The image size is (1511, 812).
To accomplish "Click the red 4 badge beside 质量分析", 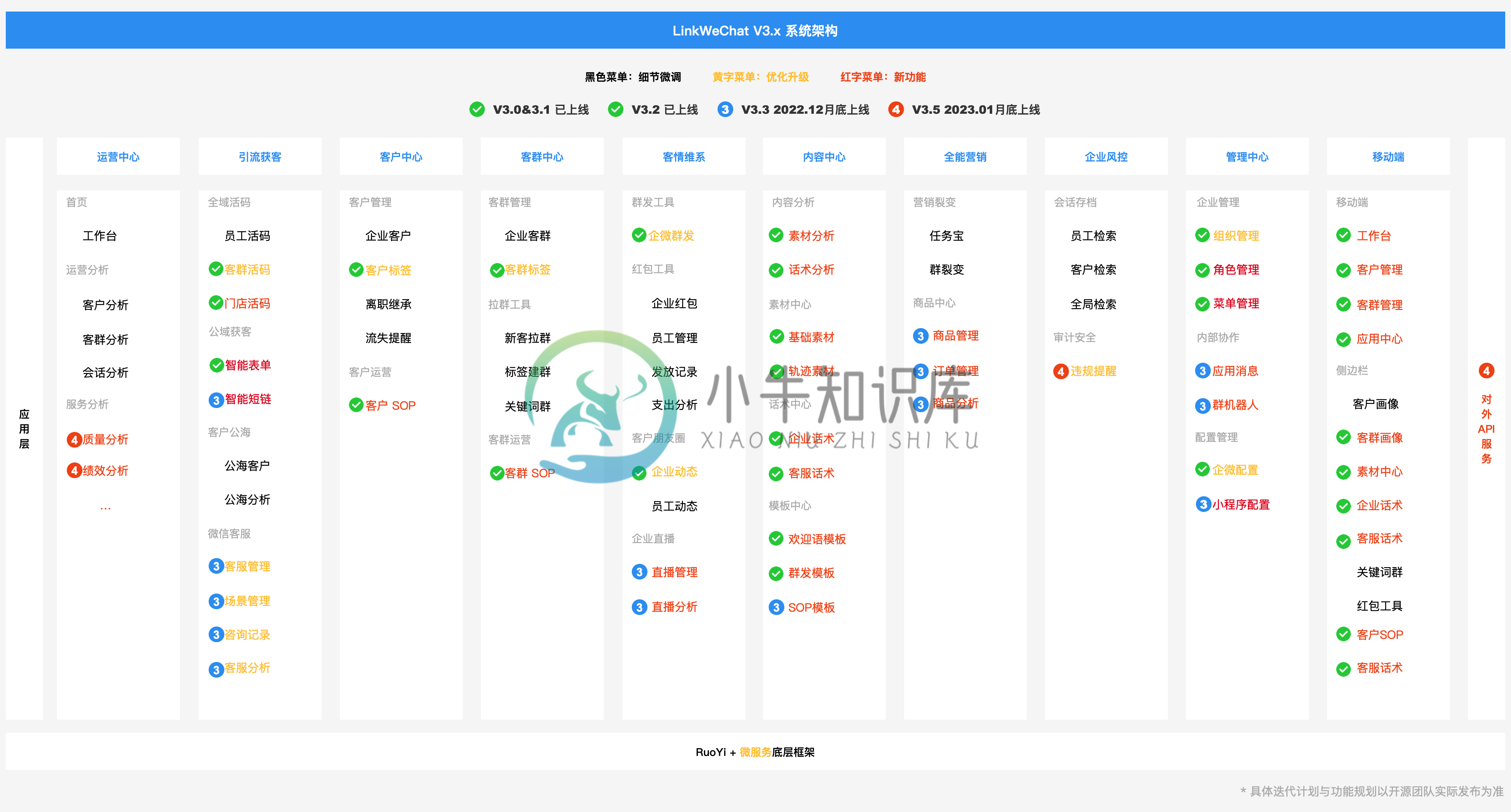I will (75, 440).
